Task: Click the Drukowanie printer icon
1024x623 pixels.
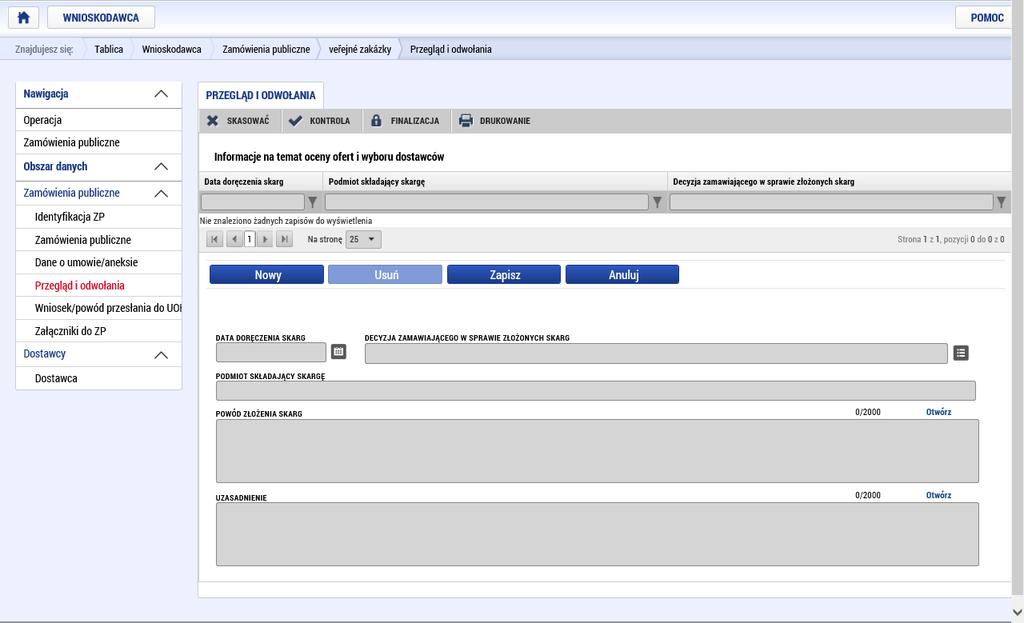Action: click(466, 121)
